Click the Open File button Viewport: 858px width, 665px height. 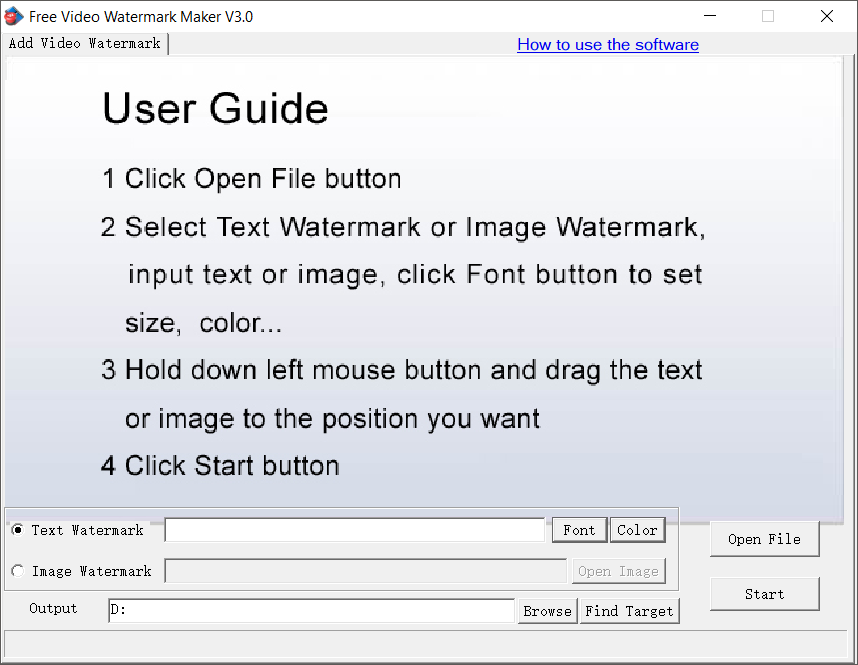[x=764, y=539]
